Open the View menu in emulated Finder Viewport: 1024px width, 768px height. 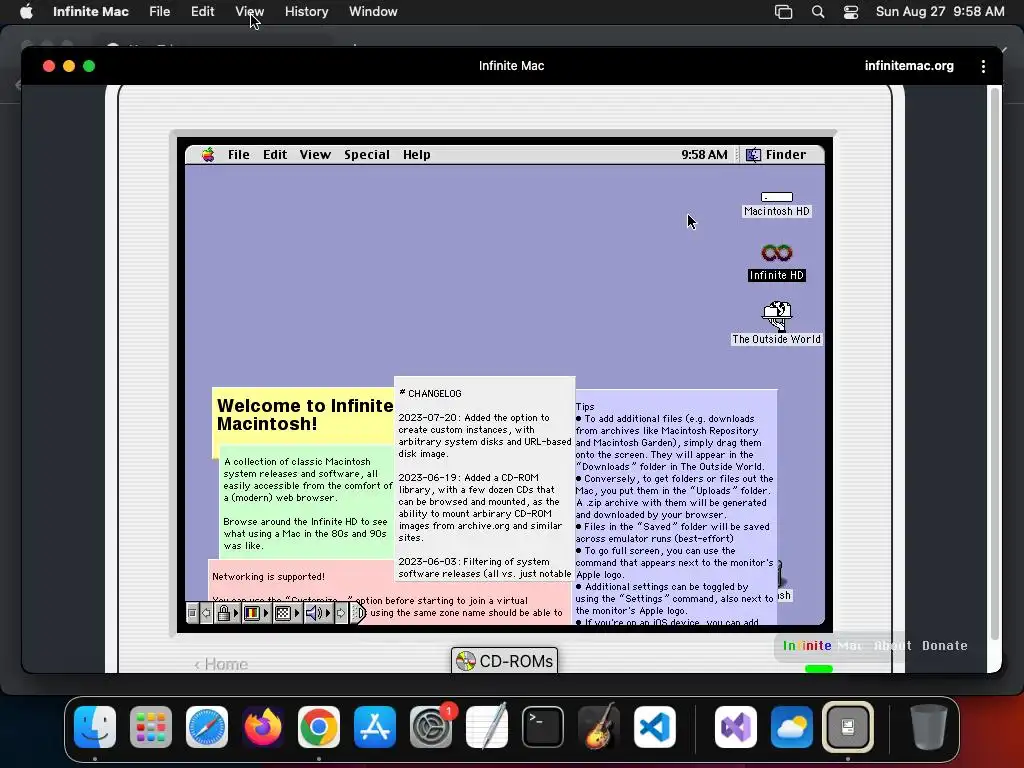point(315,155)
